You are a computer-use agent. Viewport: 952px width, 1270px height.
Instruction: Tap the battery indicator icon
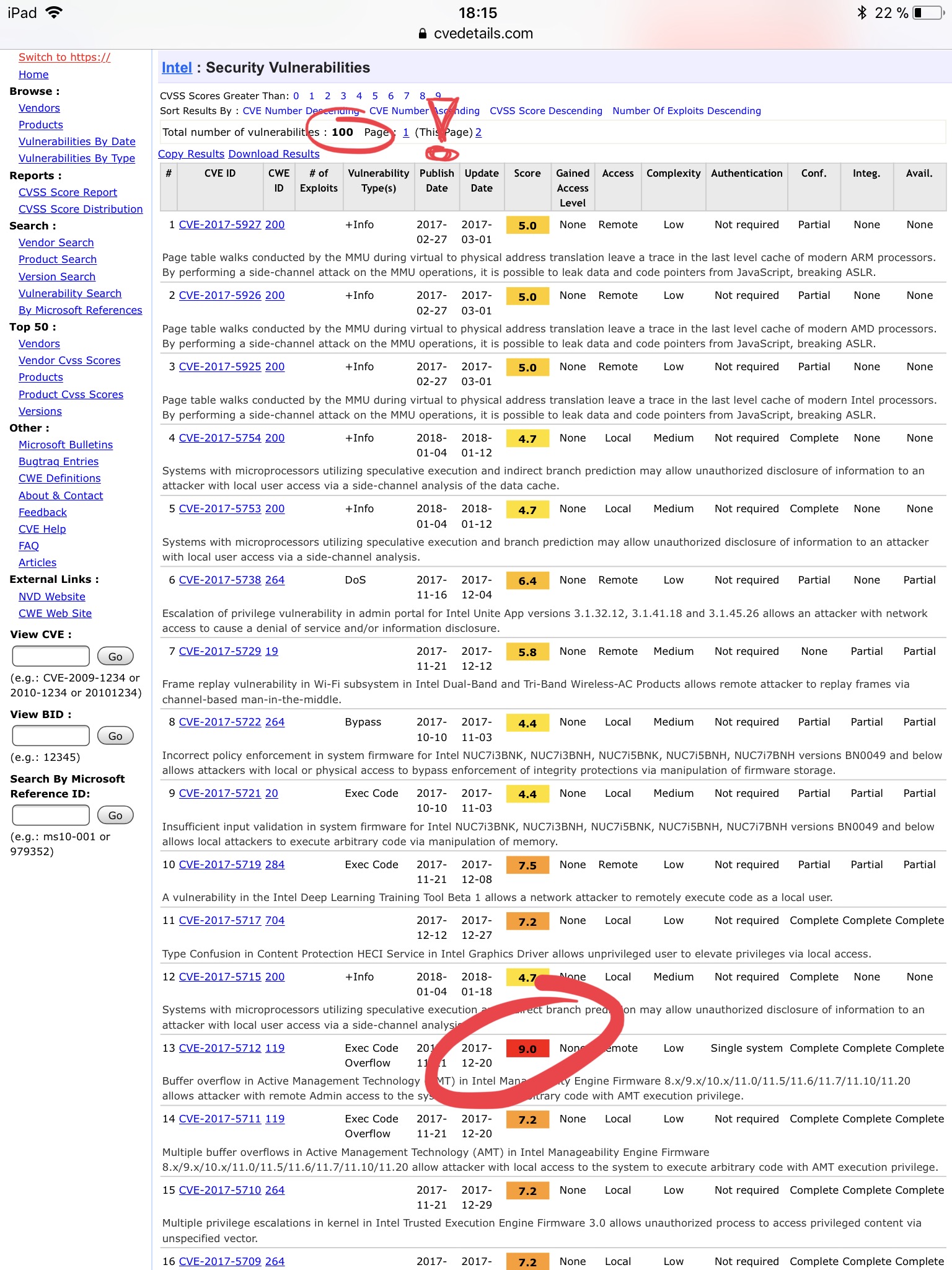pos(928,12)
